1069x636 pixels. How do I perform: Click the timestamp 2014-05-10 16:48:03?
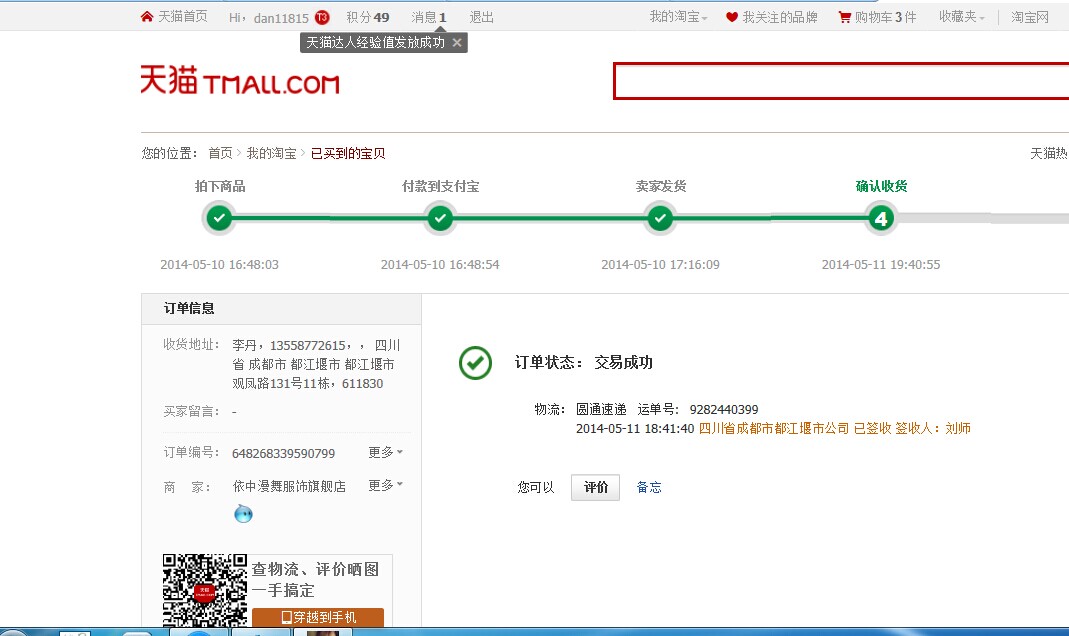pos(220,264)
